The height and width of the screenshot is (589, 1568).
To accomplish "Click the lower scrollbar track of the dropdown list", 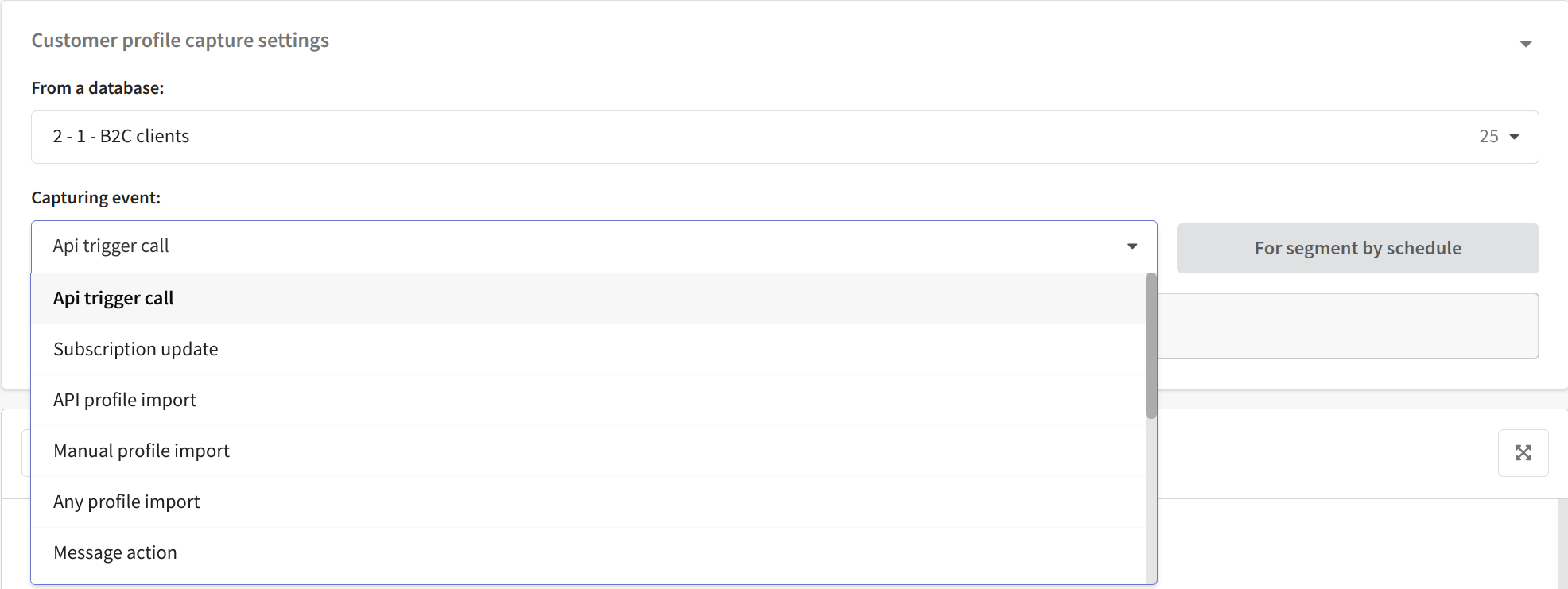I will (1151, 501).
